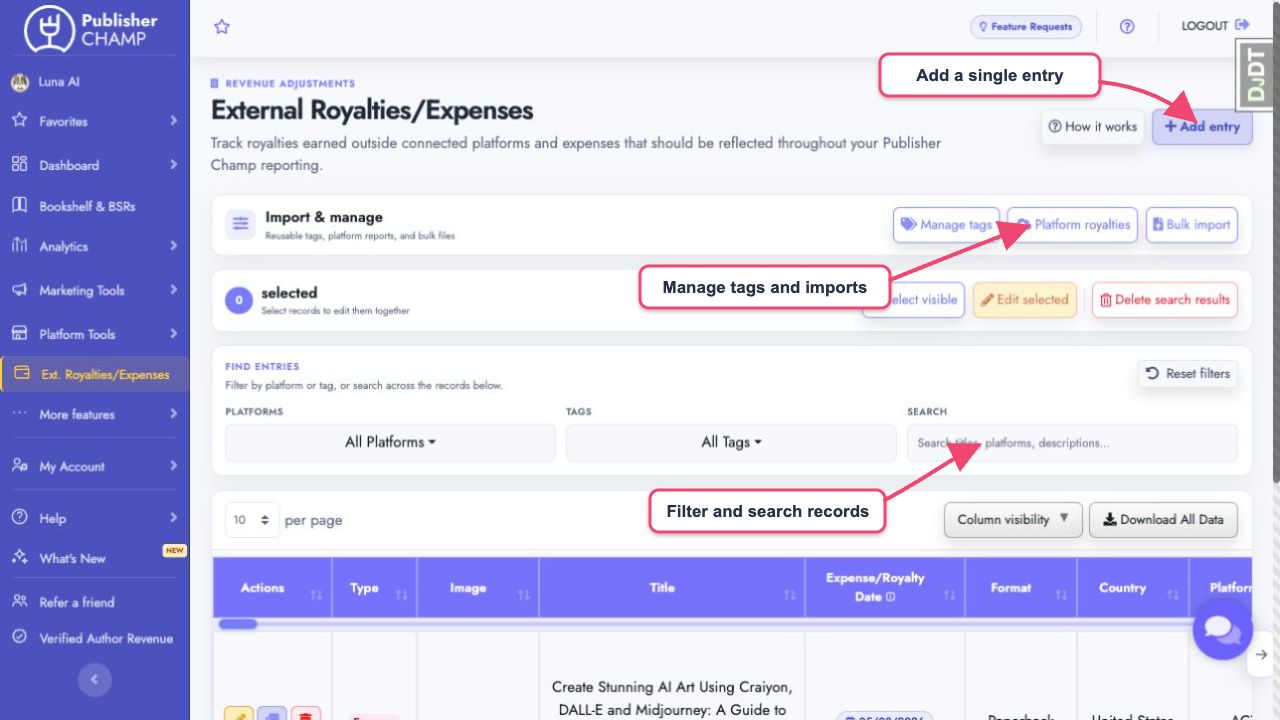
Task: Sort the table by the Image column
Action: coord(478,588)
